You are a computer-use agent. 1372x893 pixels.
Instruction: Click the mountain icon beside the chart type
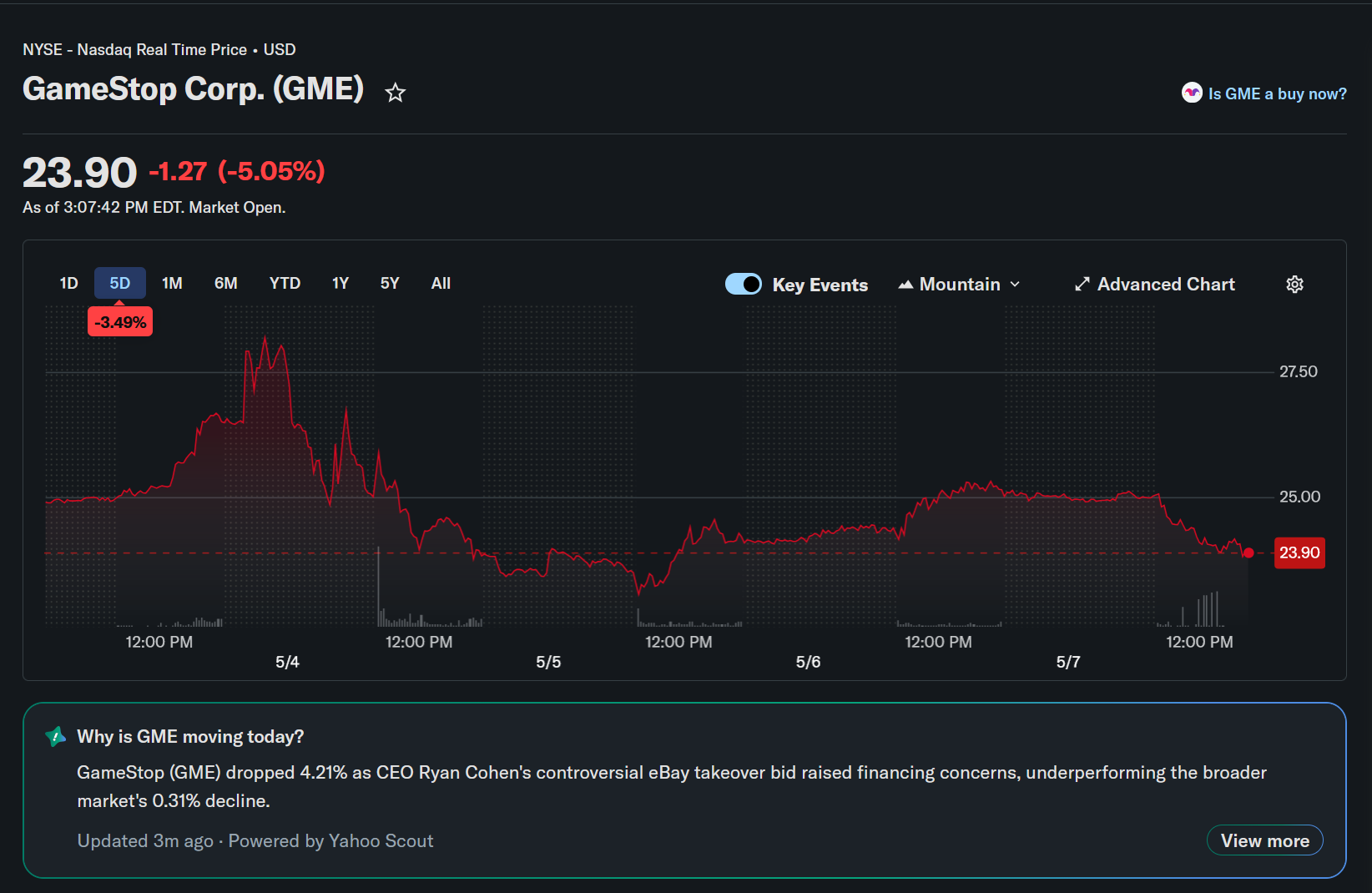pyautogui.click(x=905, y=285)
